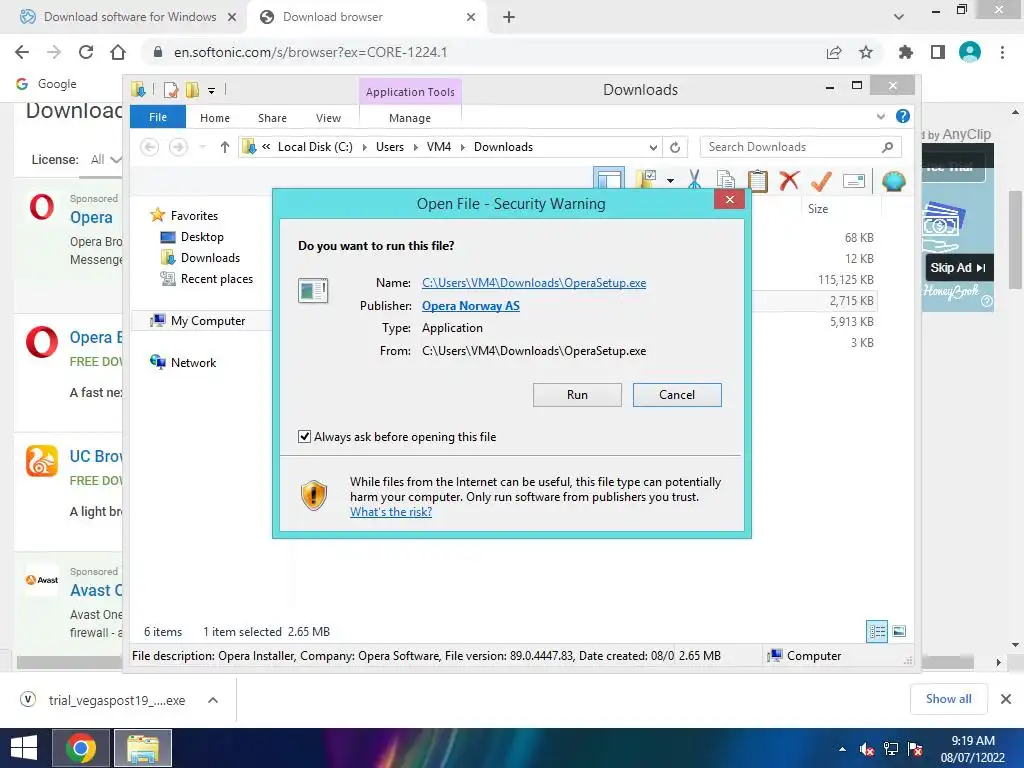Open the OperaSetup.exe Name path link

tap(534, 283)
